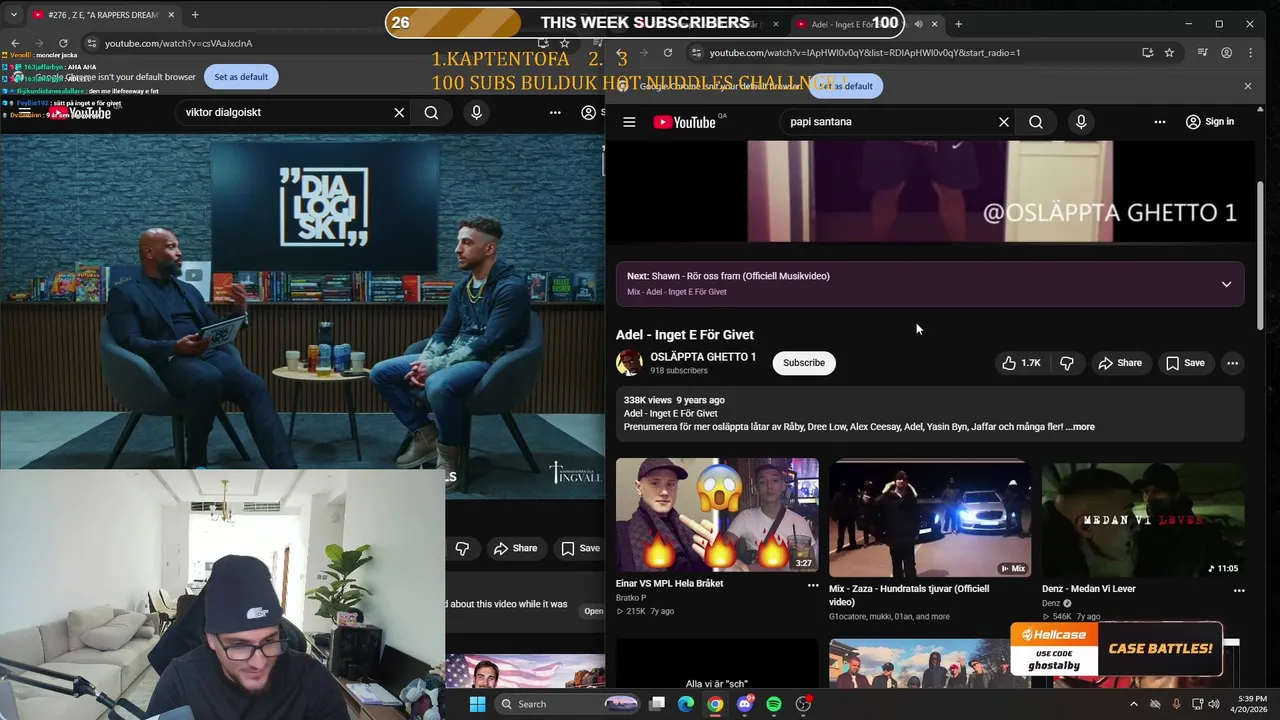Mute the Adel tab via speaker icon
The height and width of the screenshot is (720, 1280).
click(x=918, y=24)
